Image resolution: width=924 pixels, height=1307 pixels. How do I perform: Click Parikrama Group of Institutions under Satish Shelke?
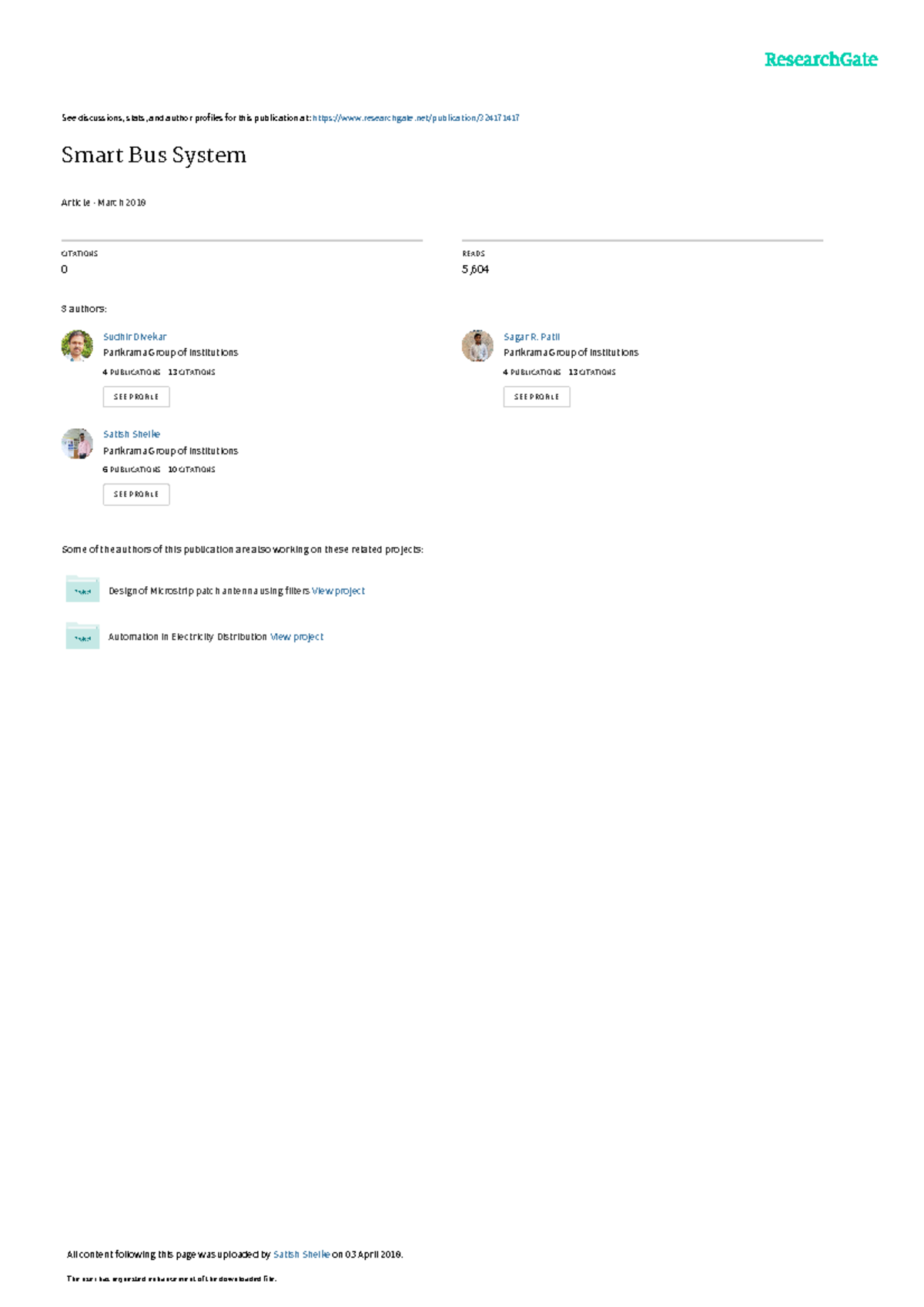[170, 451]
